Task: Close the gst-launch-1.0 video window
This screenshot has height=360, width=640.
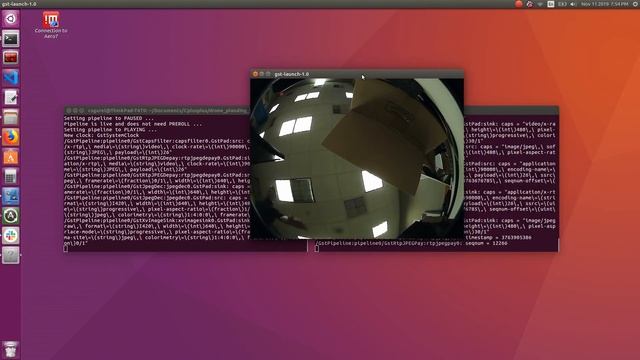Action: point(256,74)
